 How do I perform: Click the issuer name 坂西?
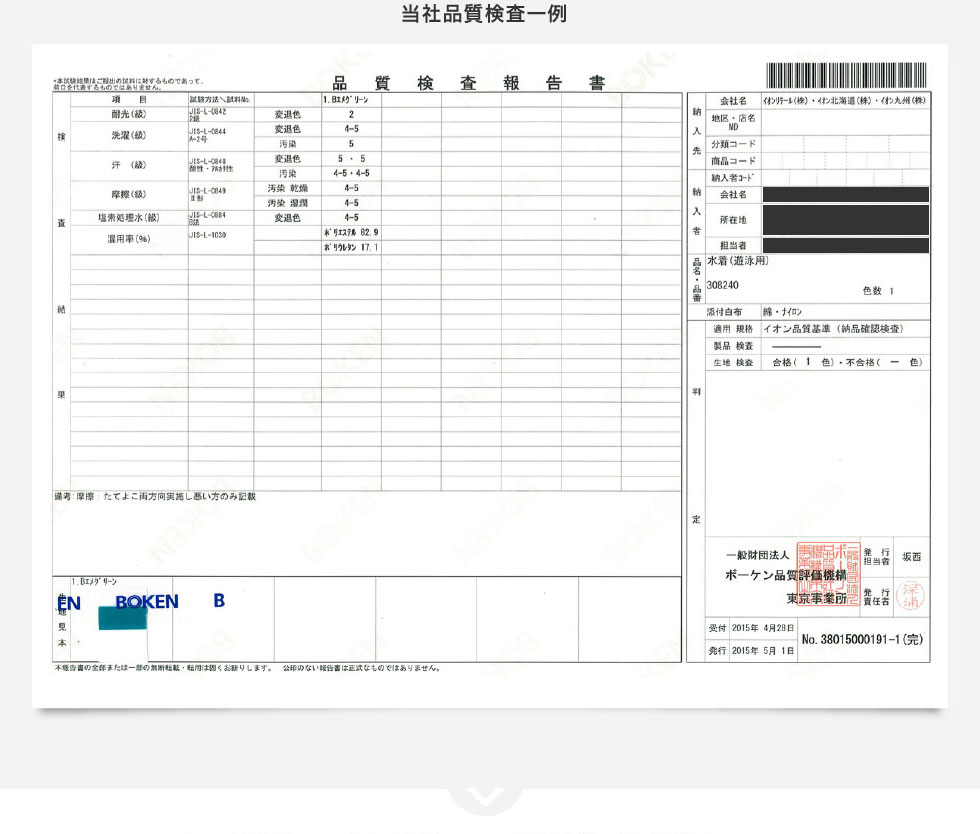[x=911, y=556]
